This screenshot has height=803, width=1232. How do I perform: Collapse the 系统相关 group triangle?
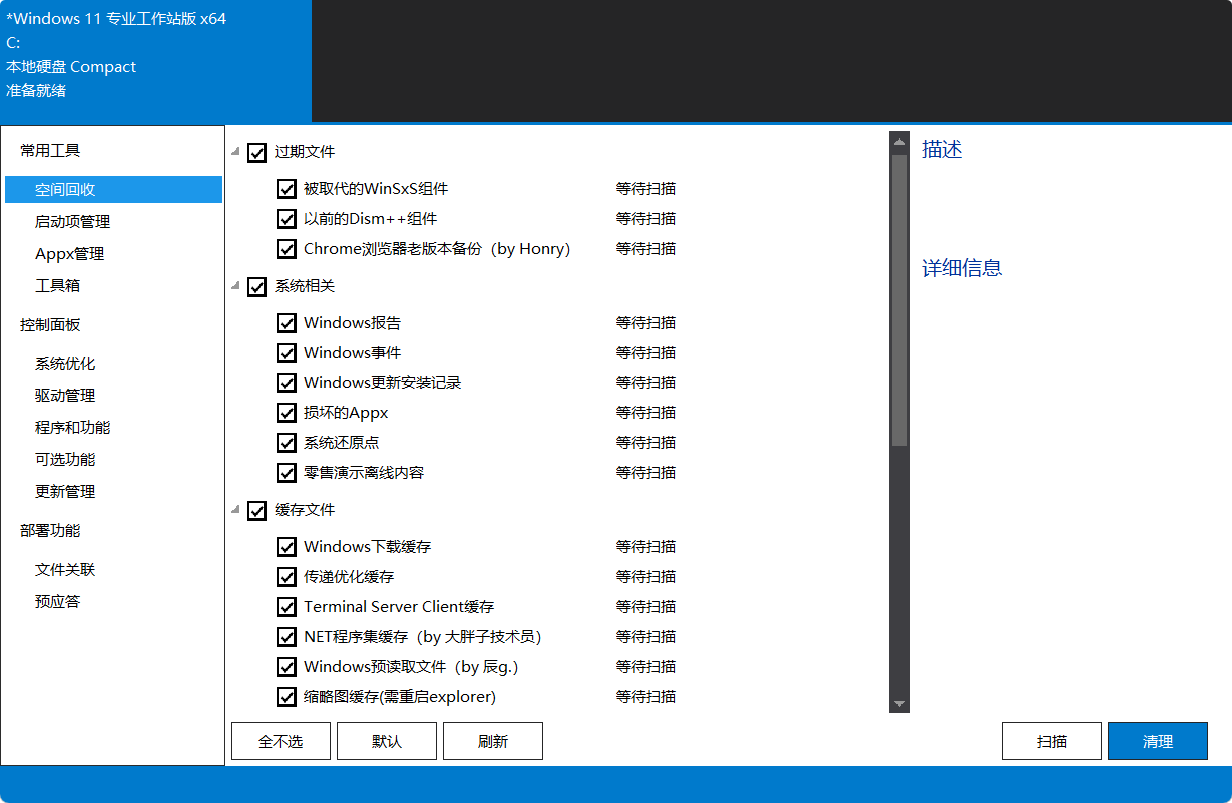click(x=235, y=286)
